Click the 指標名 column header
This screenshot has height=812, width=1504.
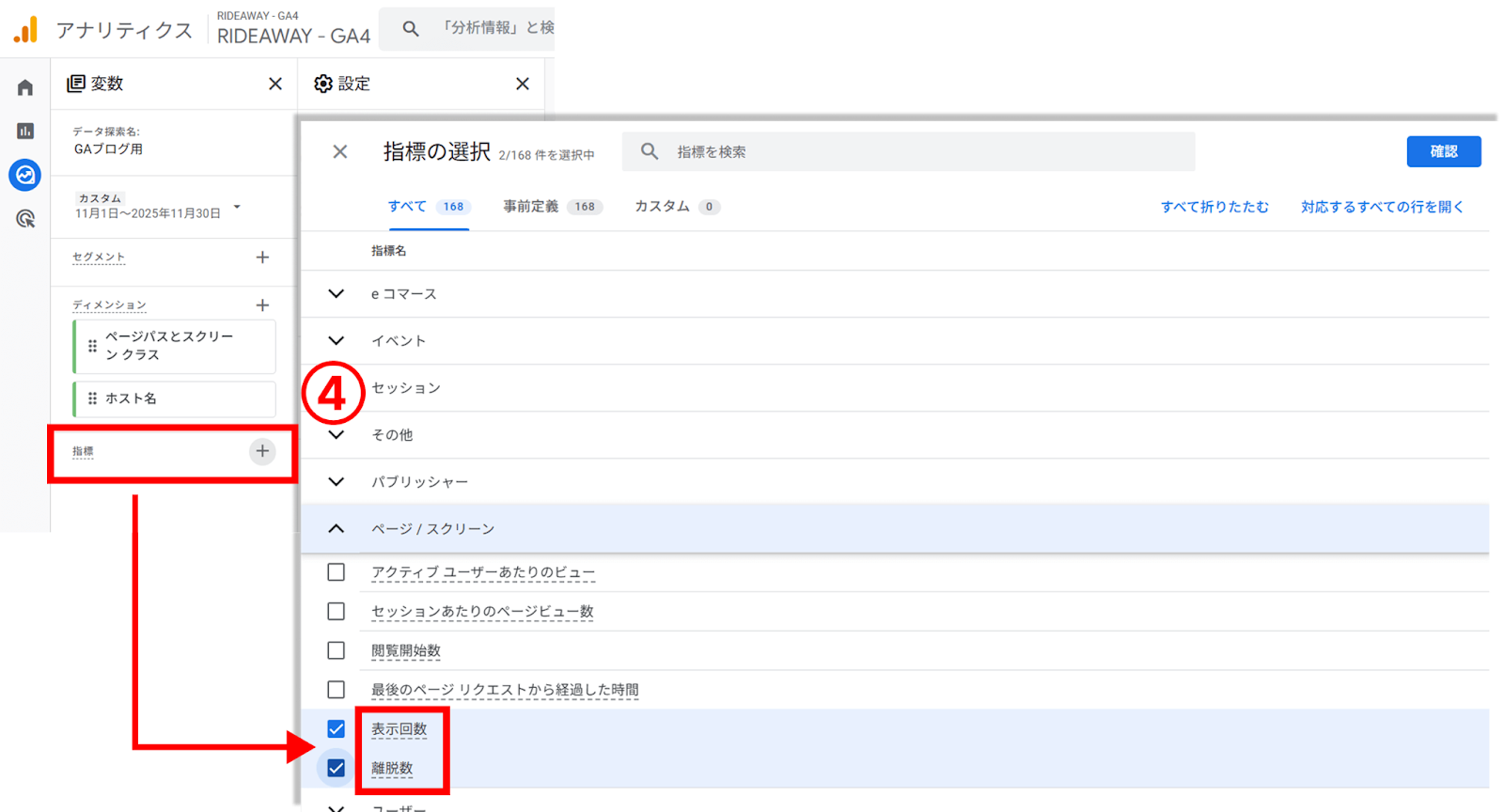coord(388,251)
